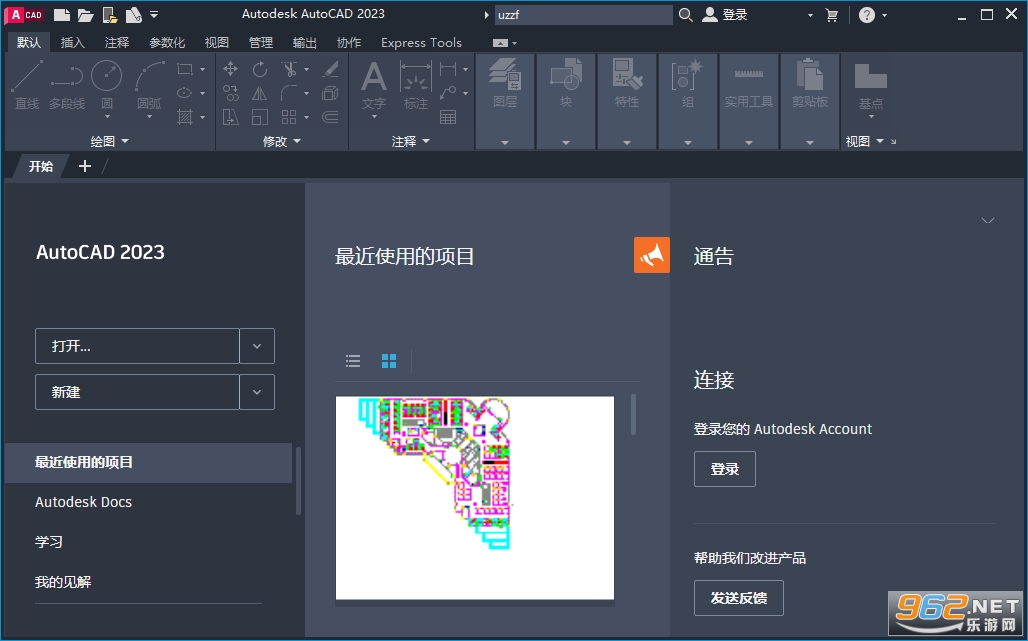Open the 管理 ribbon tab
The height and width of the screenshot is (641, 1028).
[x=260, y=43]
